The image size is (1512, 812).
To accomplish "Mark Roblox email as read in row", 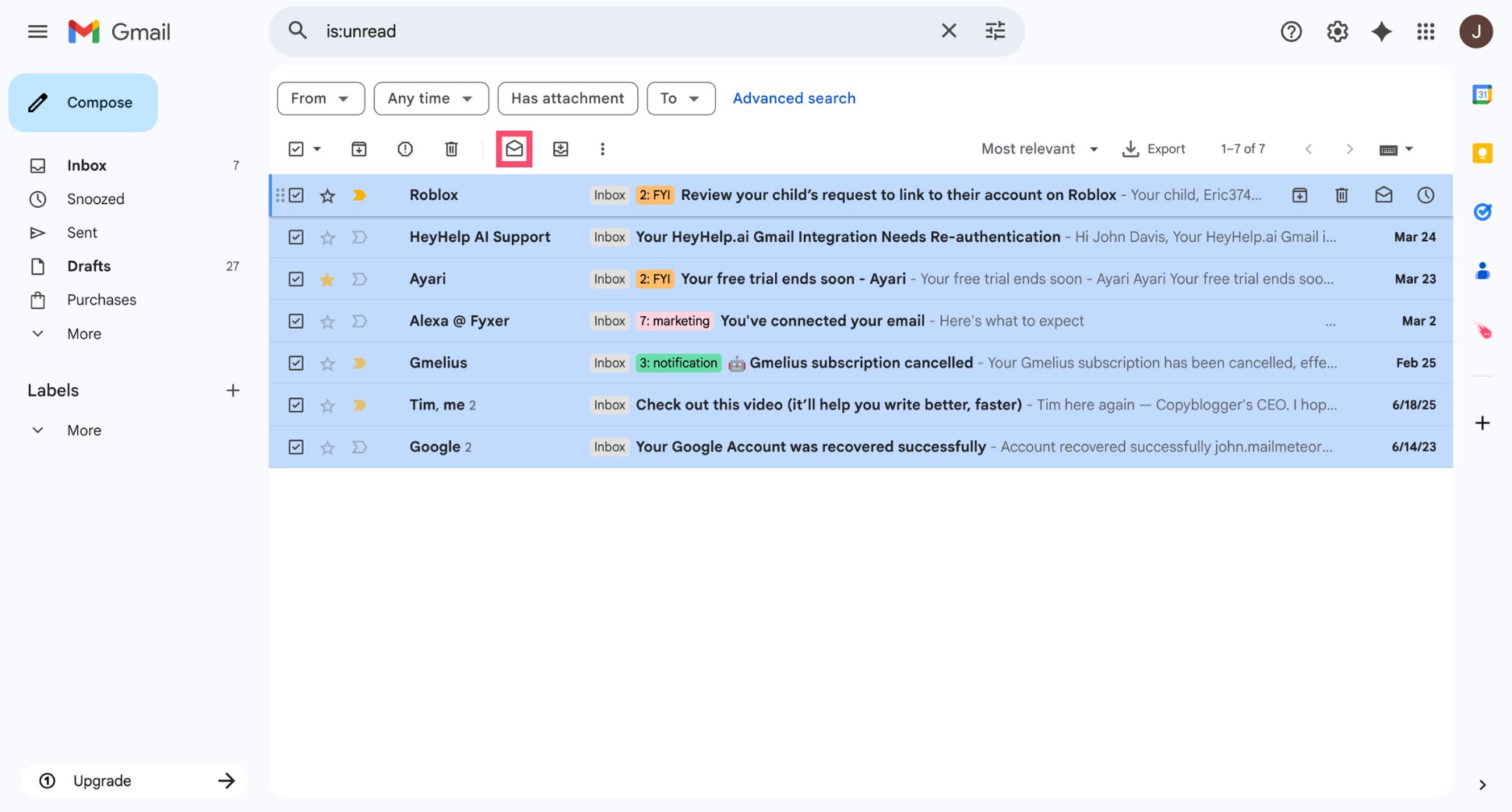I will click(1383, 195).
